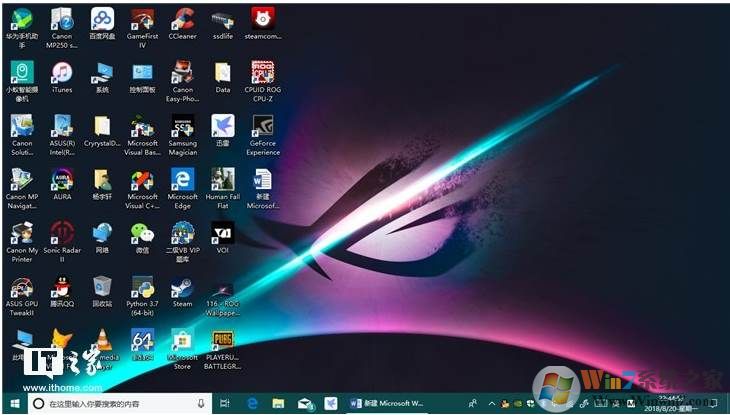Select the Steam desktop icon

point(182,288)
